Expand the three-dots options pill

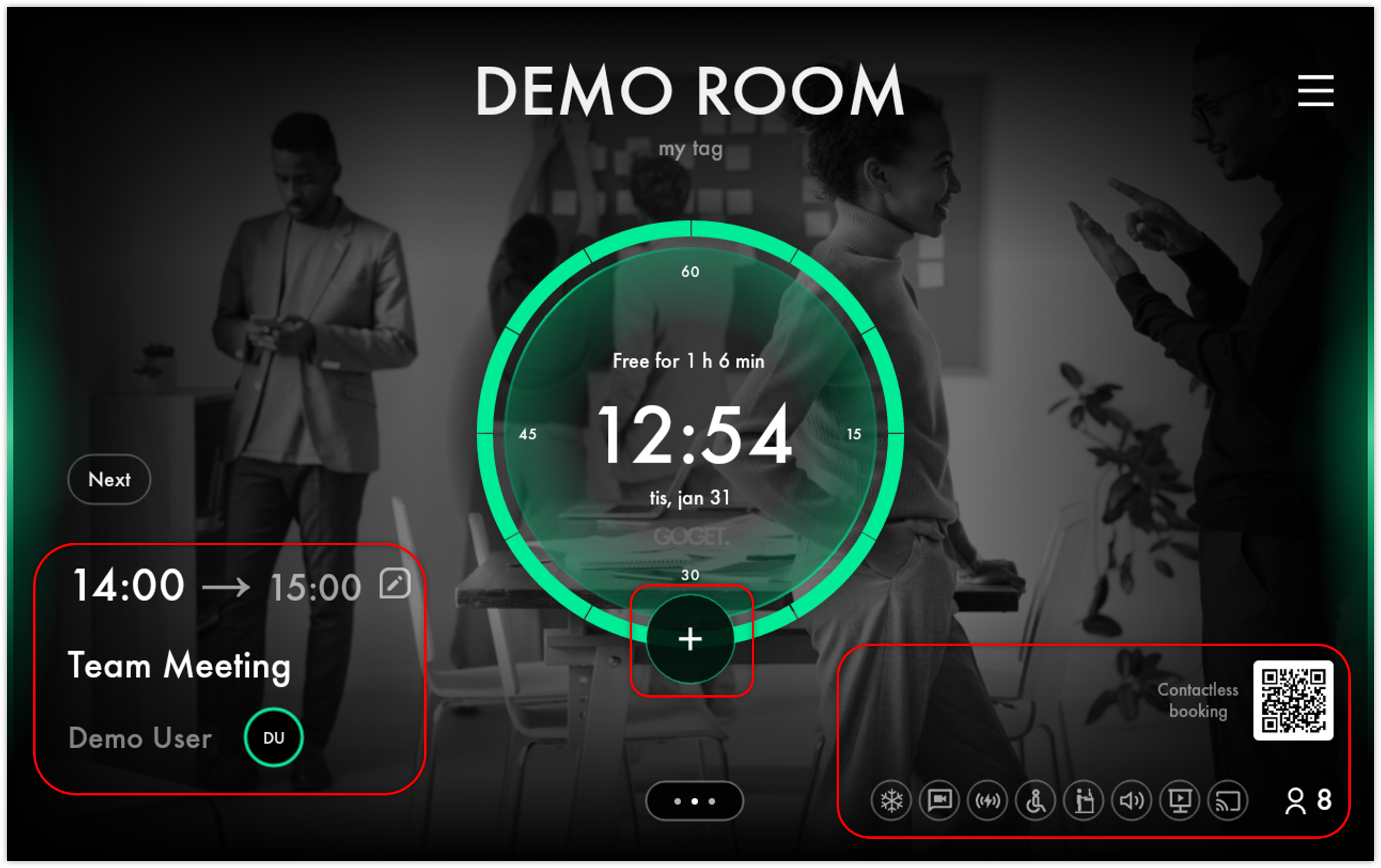pos(694,801)
